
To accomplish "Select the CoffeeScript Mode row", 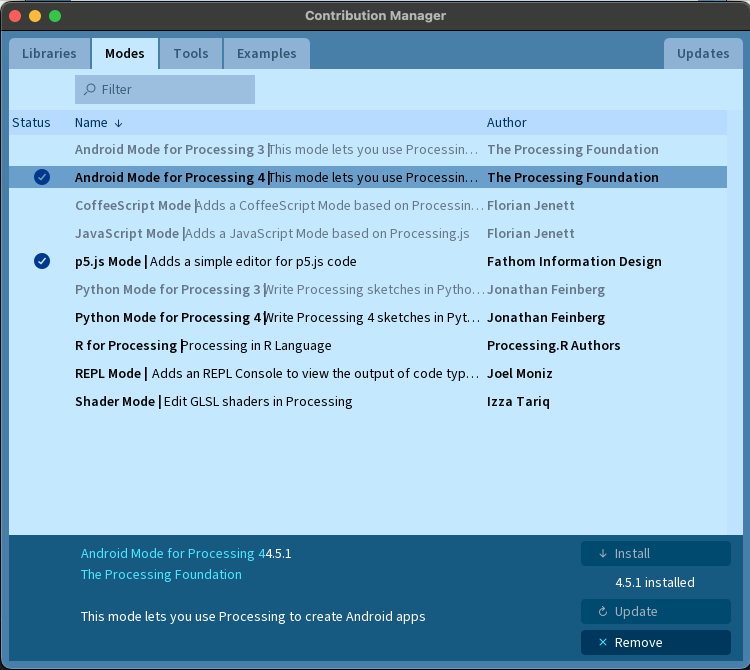I will tap(368, 205).
